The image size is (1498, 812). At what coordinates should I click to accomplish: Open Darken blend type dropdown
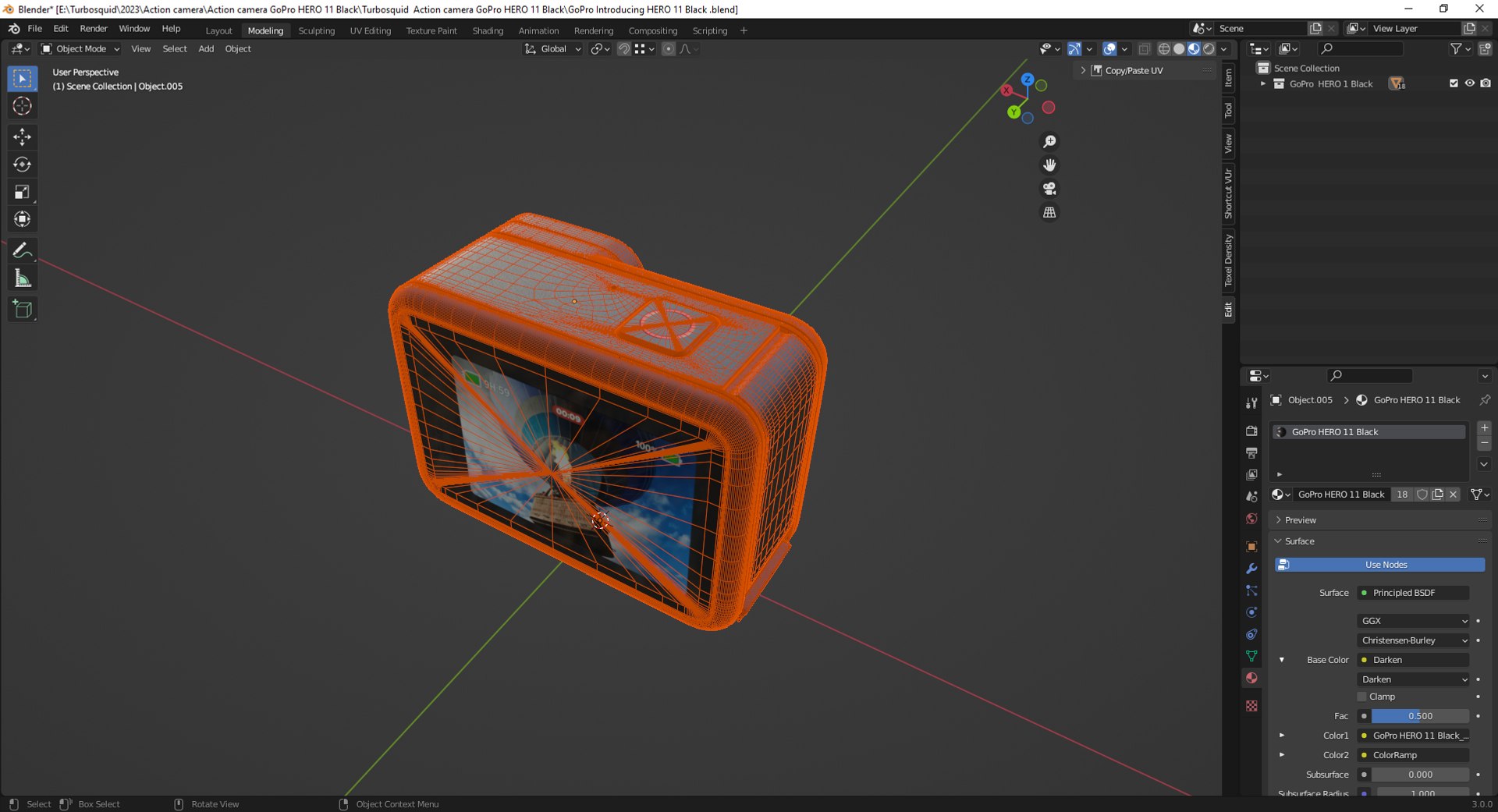pos(1413,679)
